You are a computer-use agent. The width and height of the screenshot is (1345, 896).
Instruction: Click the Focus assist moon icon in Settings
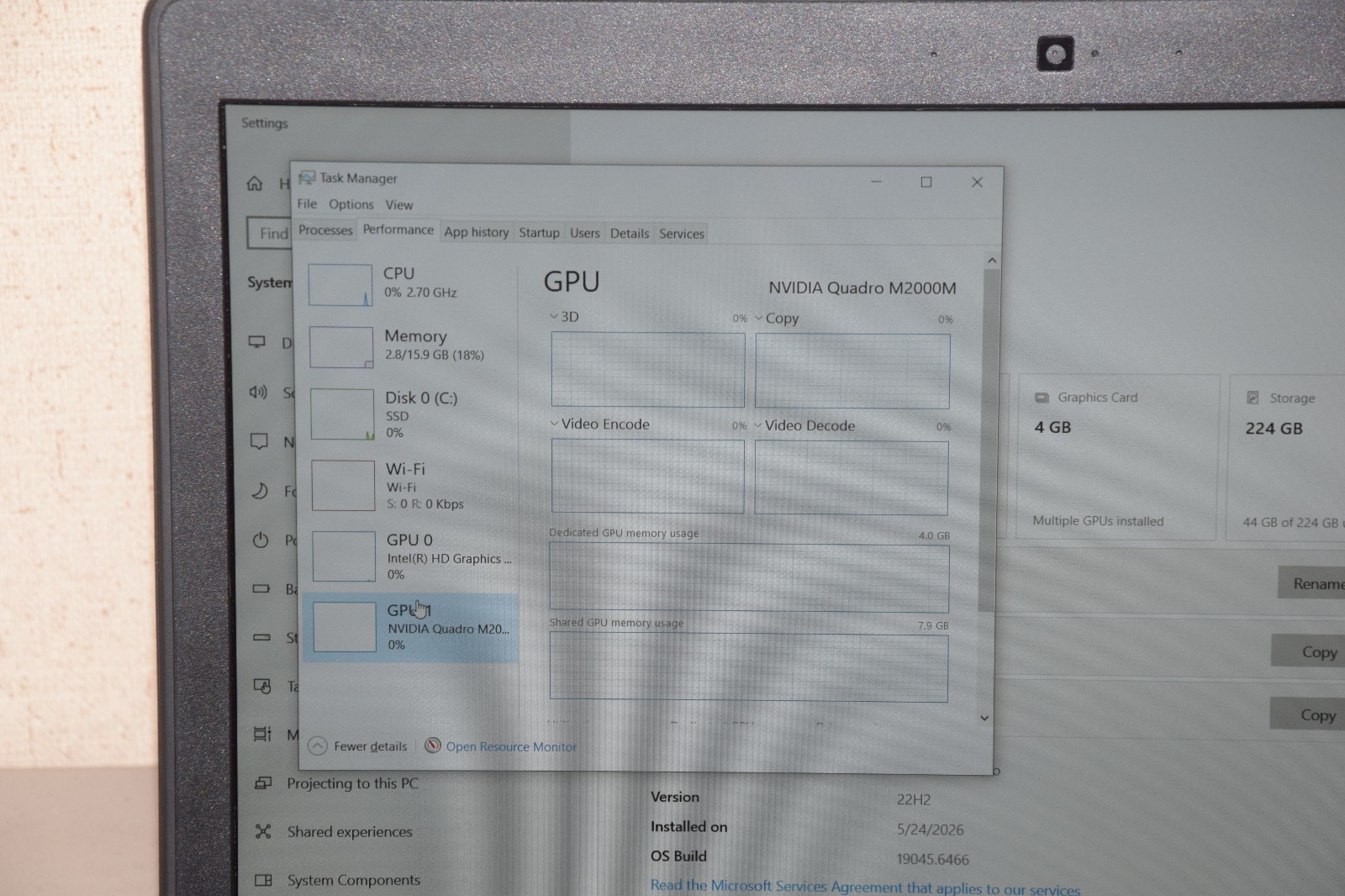pos(260,491)
